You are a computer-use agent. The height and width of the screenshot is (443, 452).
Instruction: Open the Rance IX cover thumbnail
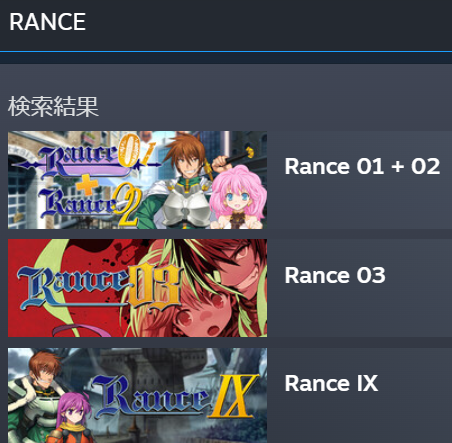[137, 395]
